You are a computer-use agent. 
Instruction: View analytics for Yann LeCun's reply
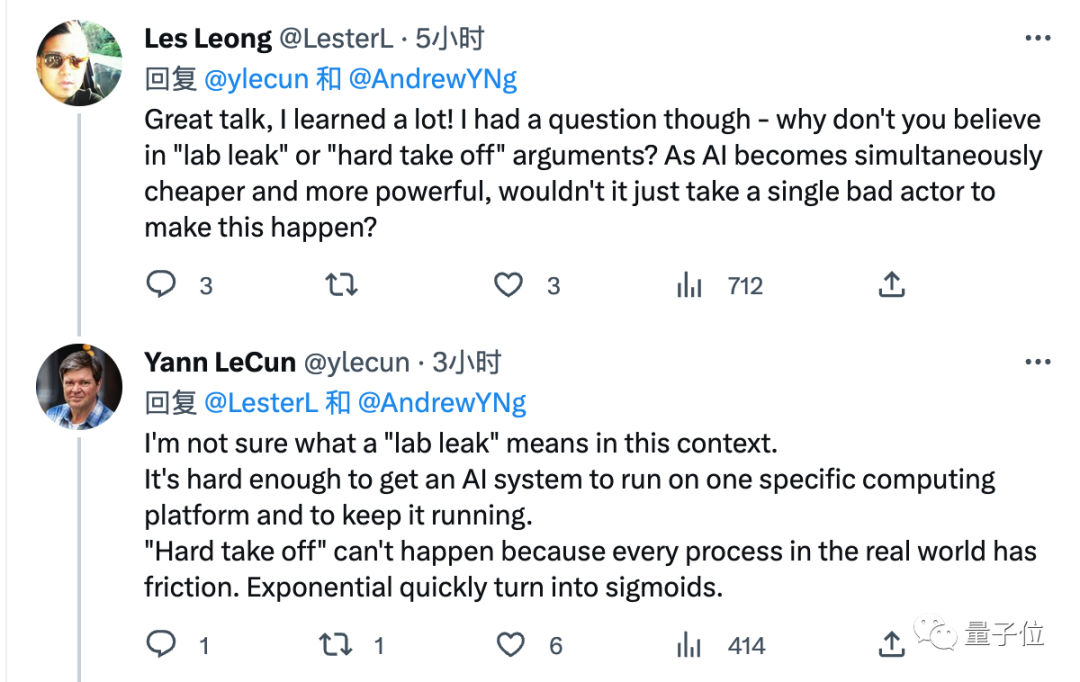[x=690, y=646]
